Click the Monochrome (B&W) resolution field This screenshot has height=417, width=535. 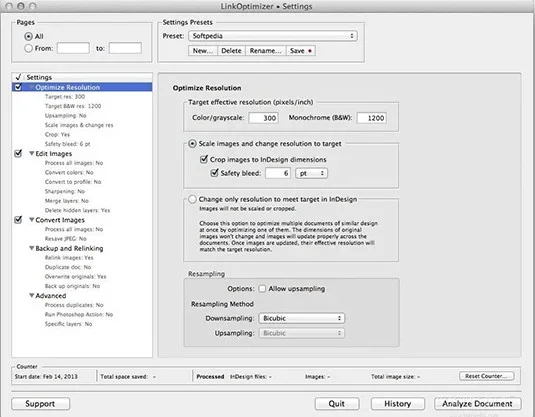372,118
